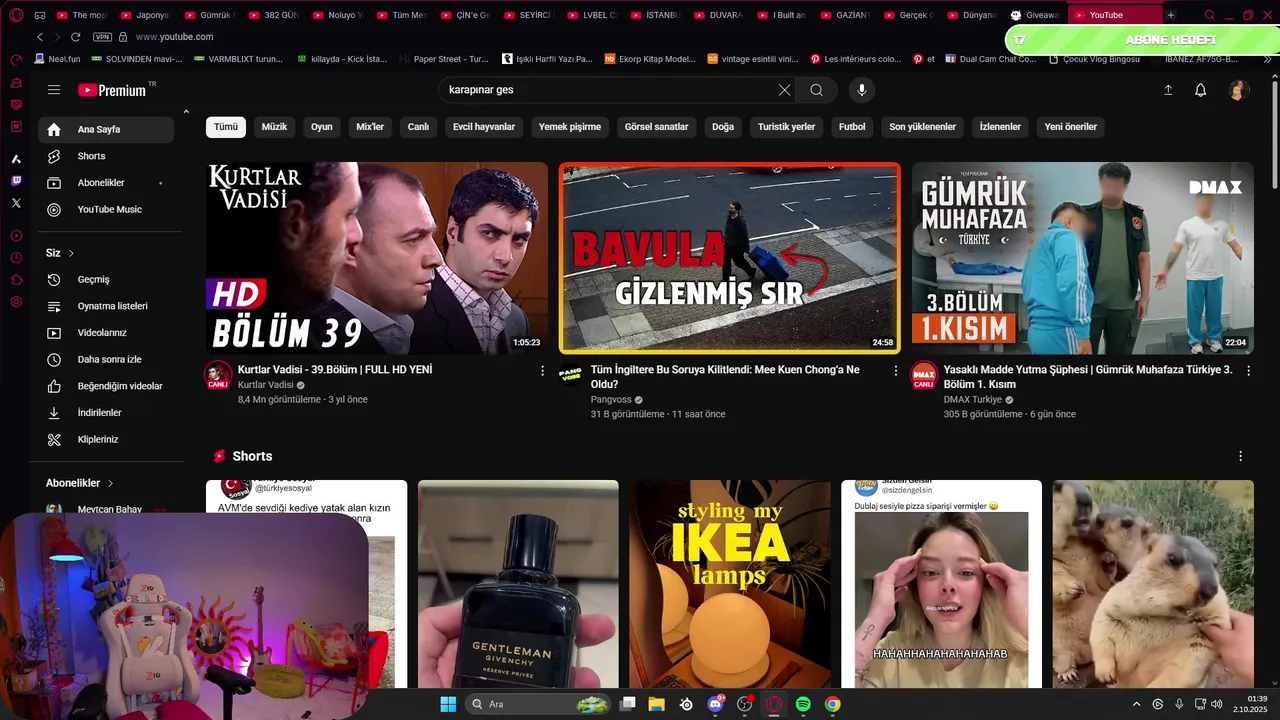Start voice search with microphone icon
The height and width of the screenshot is (720, 1280).
tap(862, 90)
